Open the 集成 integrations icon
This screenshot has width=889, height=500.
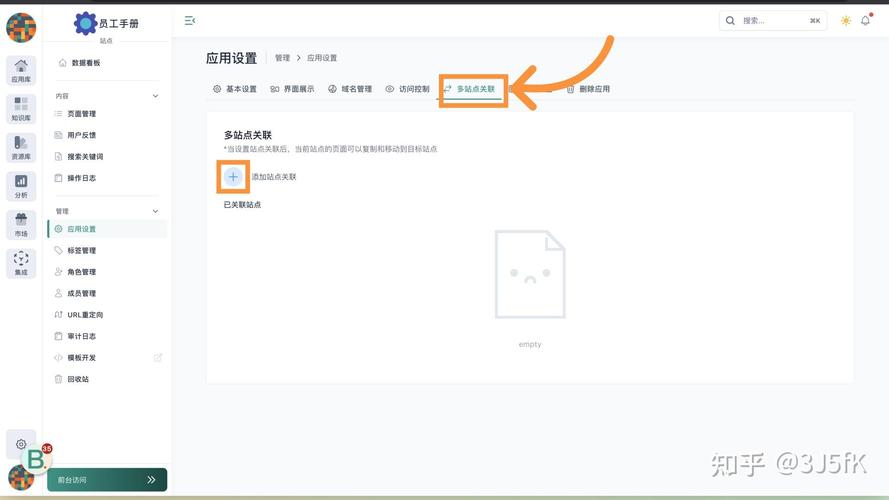(x=21, y=263)
